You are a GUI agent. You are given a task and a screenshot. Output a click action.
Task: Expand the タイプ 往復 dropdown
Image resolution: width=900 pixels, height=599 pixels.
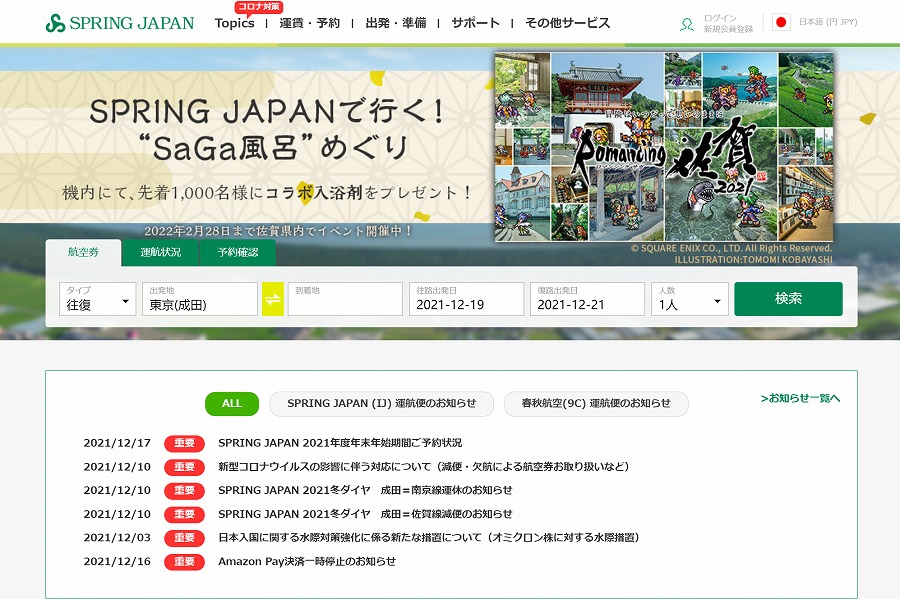pos(98,299)
